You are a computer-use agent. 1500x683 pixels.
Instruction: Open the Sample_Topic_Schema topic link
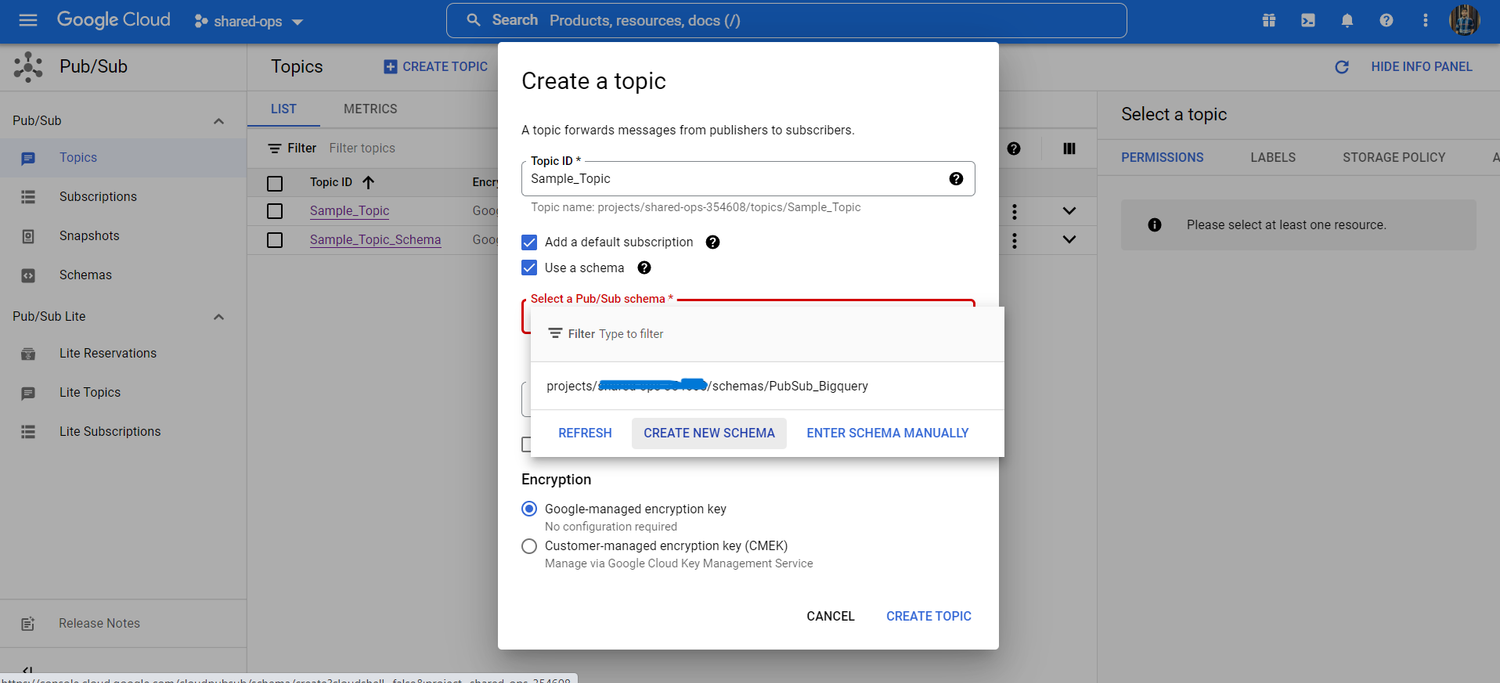click(x=375, y=240)
